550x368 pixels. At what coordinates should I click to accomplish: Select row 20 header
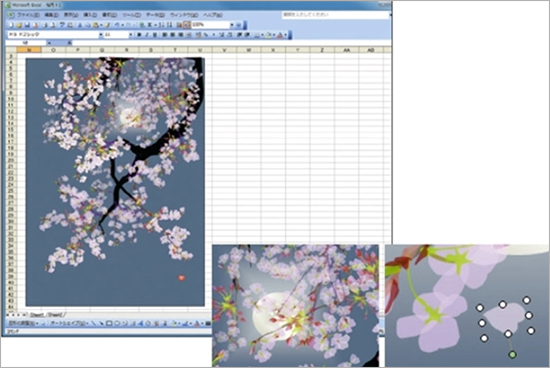[x=11, y=160]
